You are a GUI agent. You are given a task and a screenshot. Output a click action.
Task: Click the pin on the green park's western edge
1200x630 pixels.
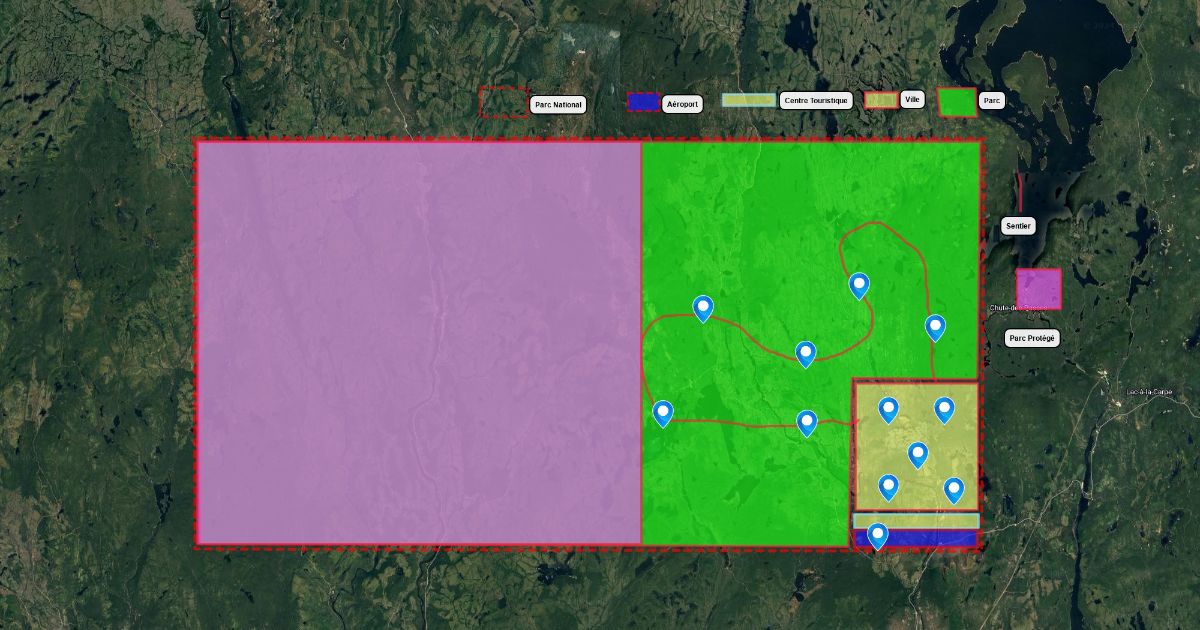click(x=663, y=413)
